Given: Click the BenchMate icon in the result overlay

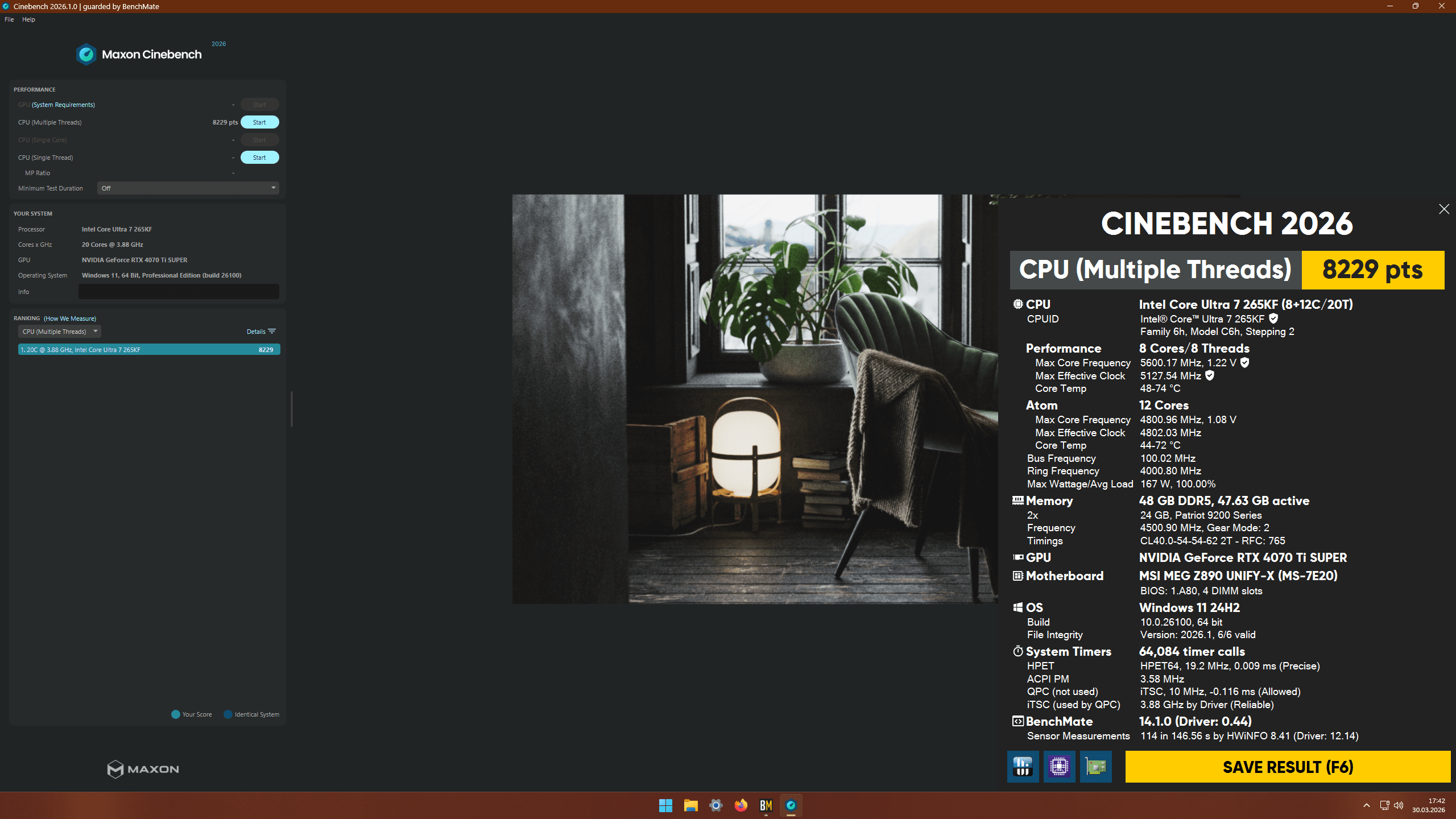Looking at the screenshot, I should tap(1018, 721).
